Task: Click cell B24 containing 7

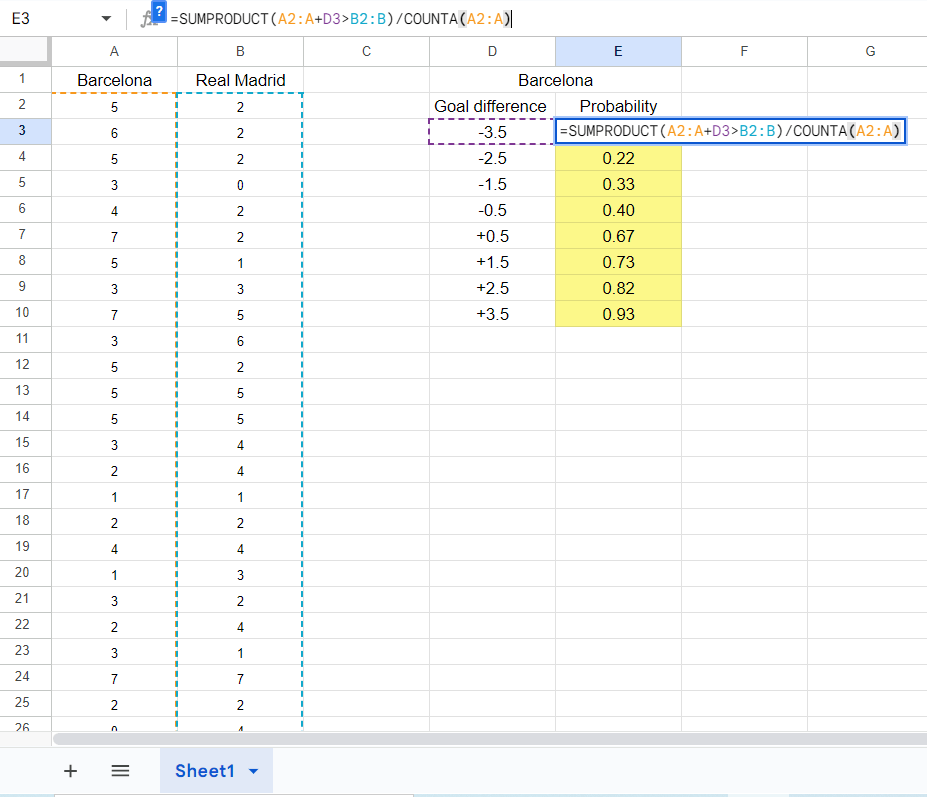Action: pyautogui.click(x=240, y=678)
